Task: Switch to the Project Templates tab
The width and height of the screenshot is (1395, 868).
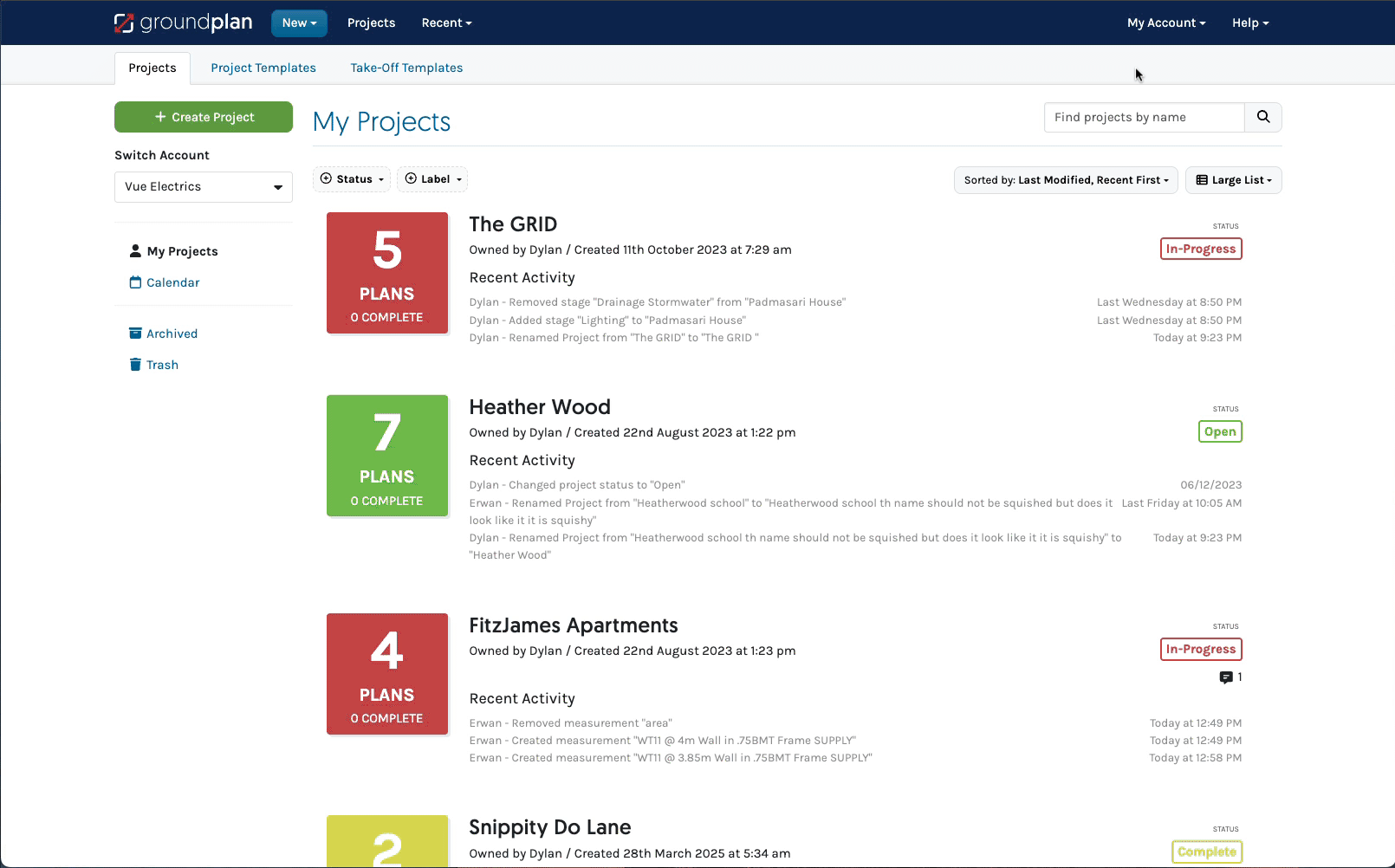Action: (263, 68)
